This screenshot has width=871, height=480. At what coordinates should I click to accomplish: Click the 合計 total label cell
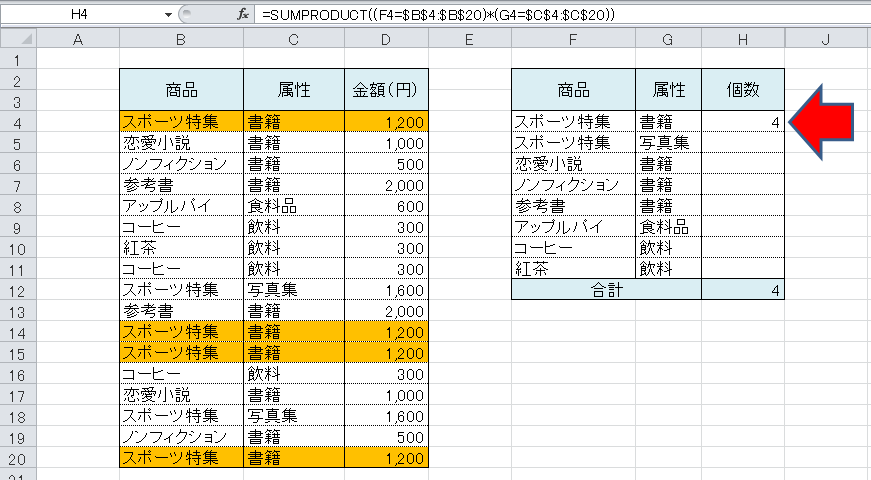click(x=607, y=289)
